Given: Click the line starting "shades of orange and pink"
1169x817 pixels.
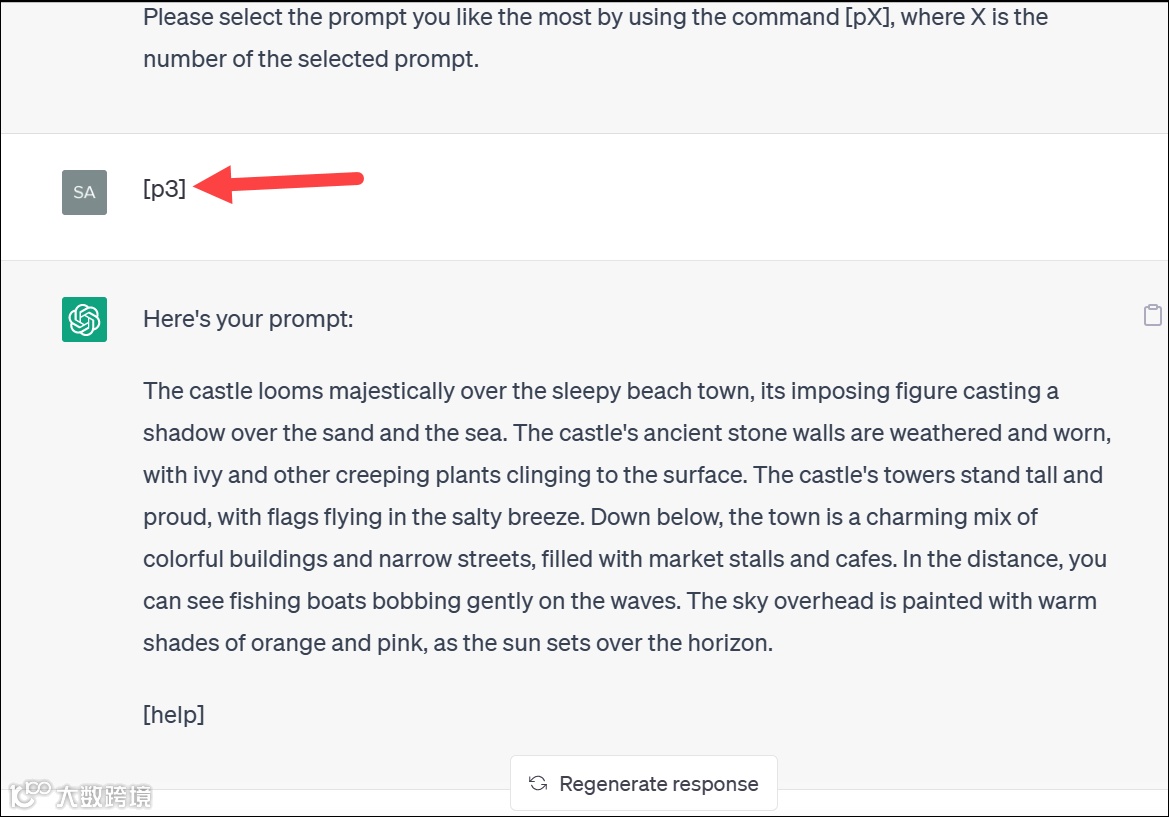Looking at the screenshot, I should point(457,643).
